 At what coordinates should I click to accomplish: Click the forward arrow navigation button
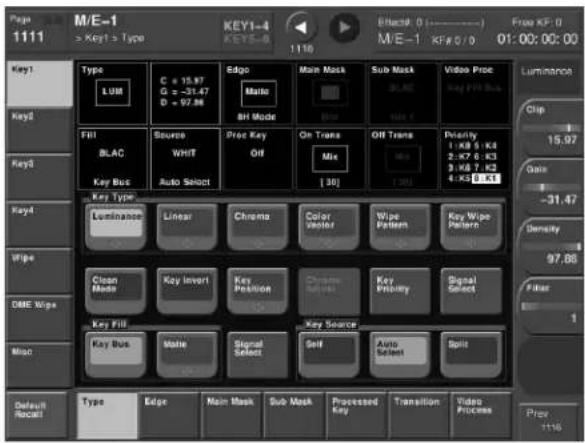coord(344,27)
